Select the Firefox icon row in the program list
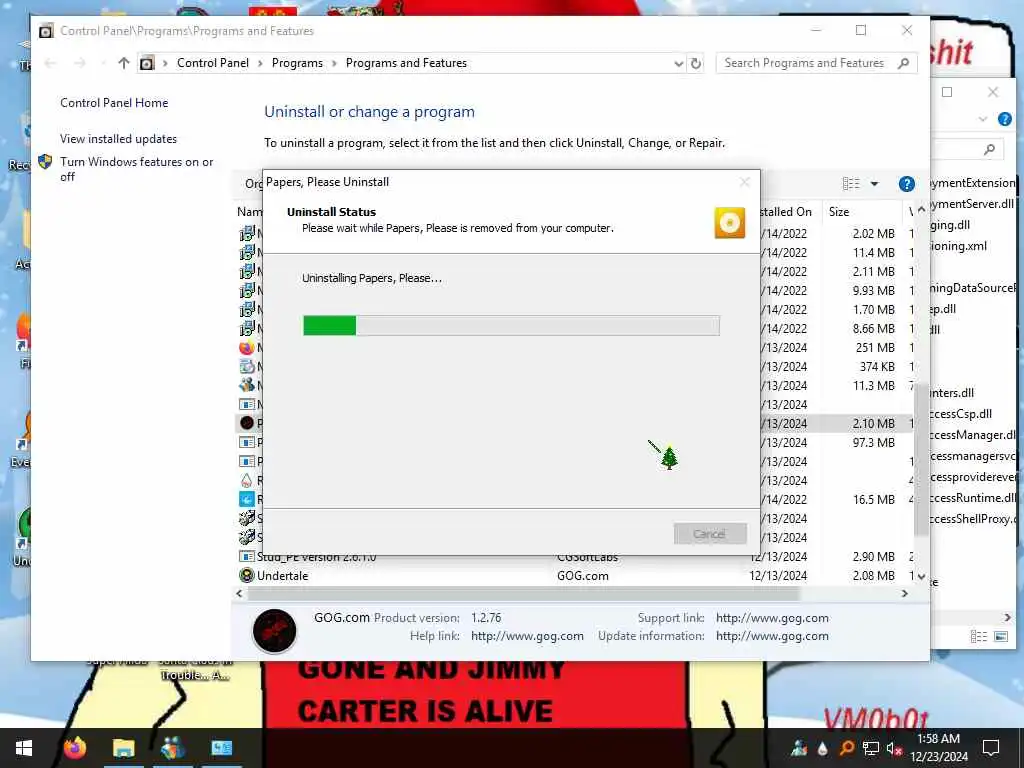The height and width of the screenshot is (768, 1024). coord(246,347)
